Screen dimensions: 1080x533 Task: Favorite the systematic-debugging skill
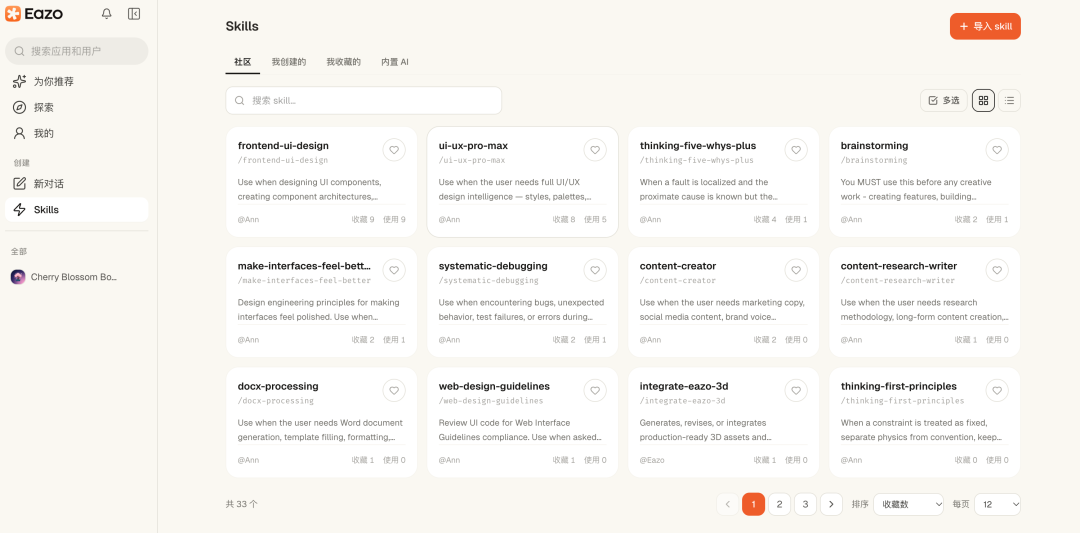pos(595,271)
